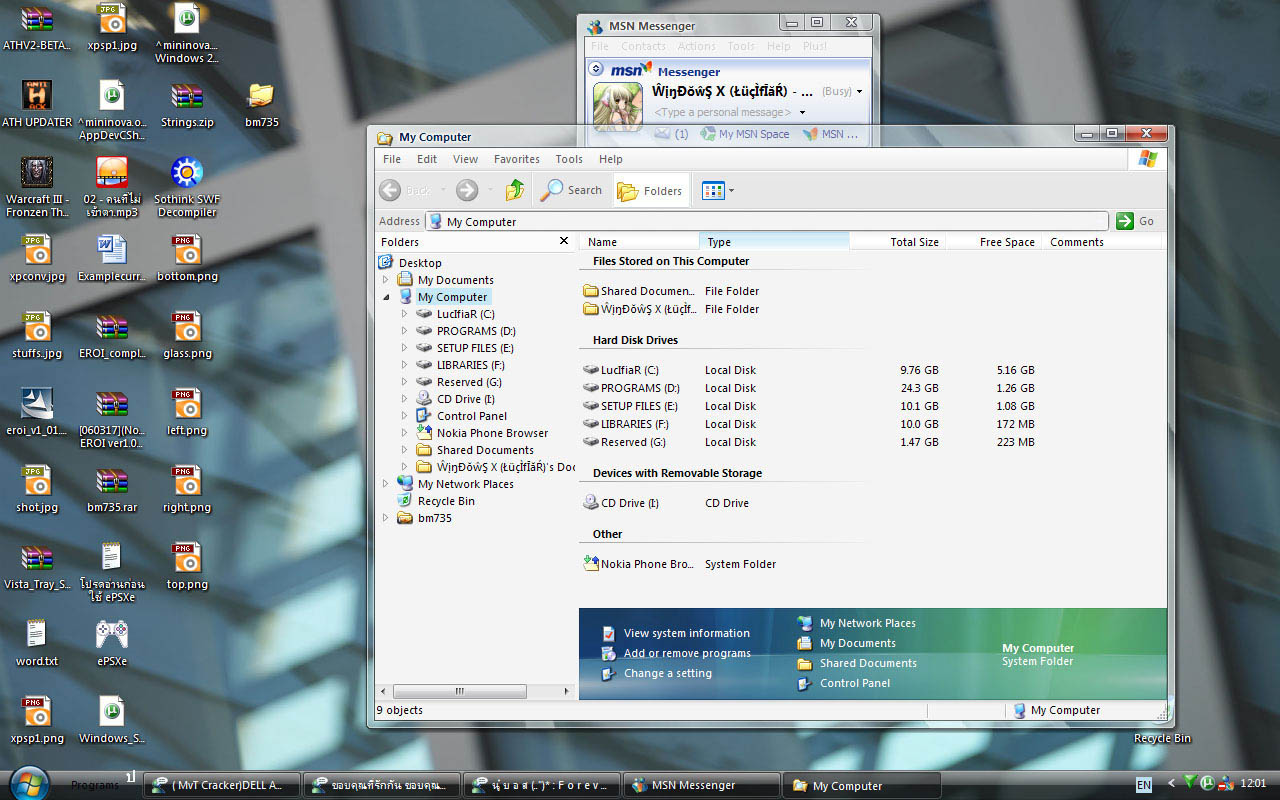Select the CD Drive icon in file list
The width and height of the screenshot is (1280, 800).
click(591, 503)
